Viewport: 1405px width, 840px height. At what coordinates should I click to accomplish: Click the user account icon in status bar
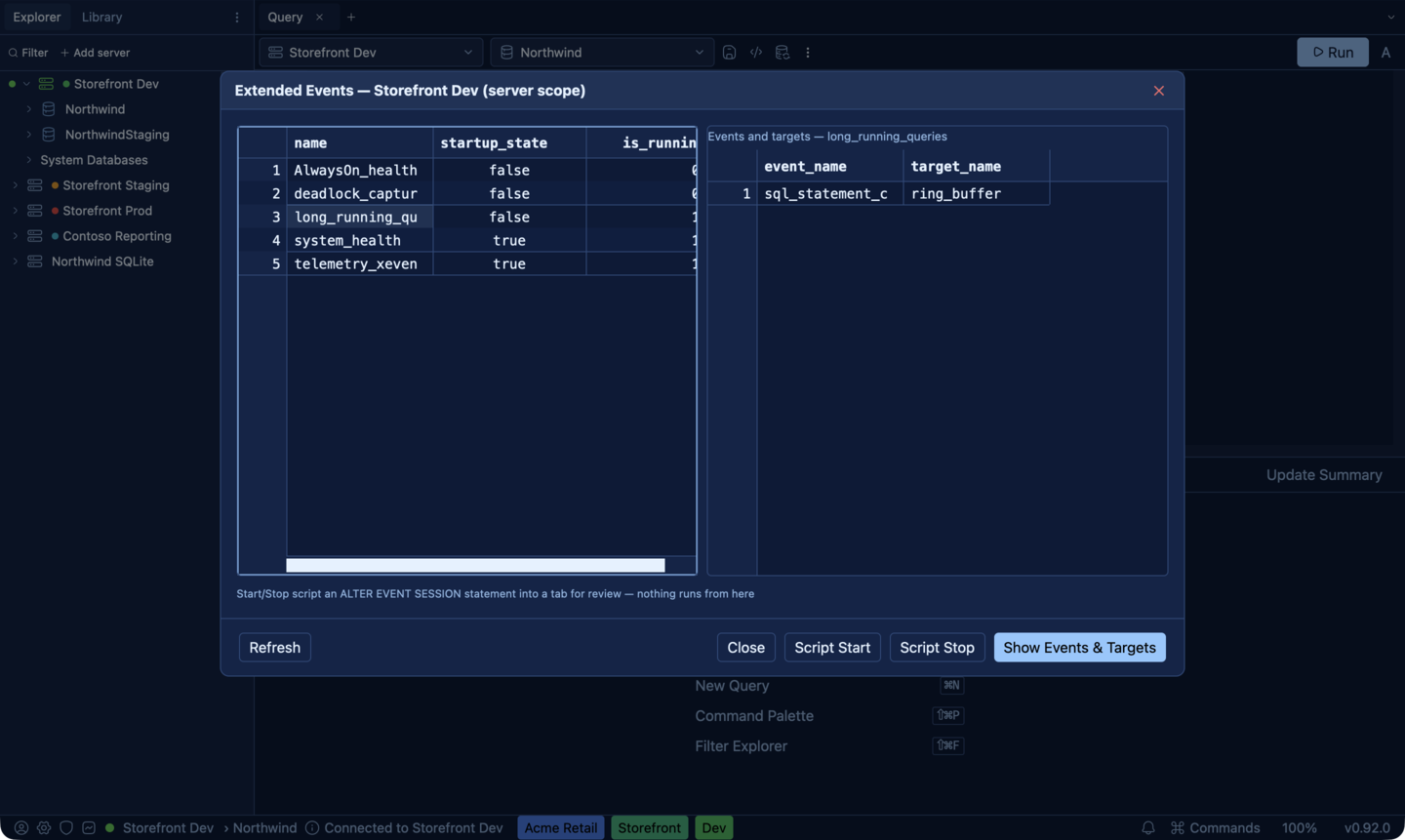point(20,827)
